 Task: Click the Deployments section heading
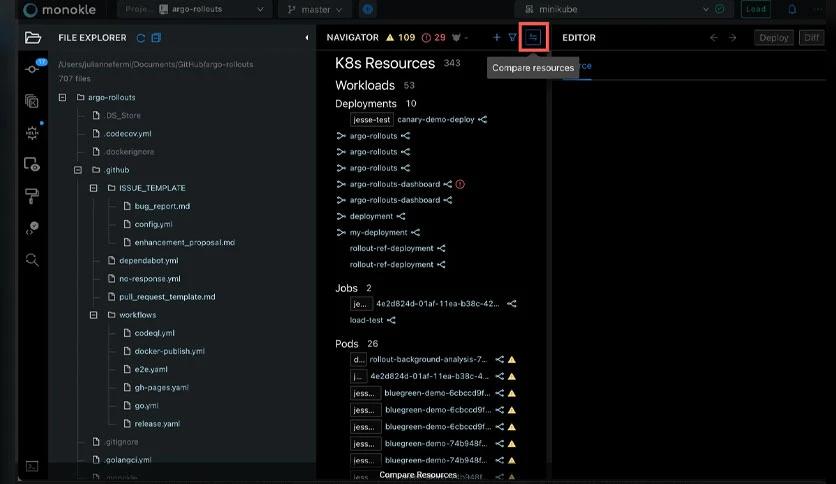(366, 103)
